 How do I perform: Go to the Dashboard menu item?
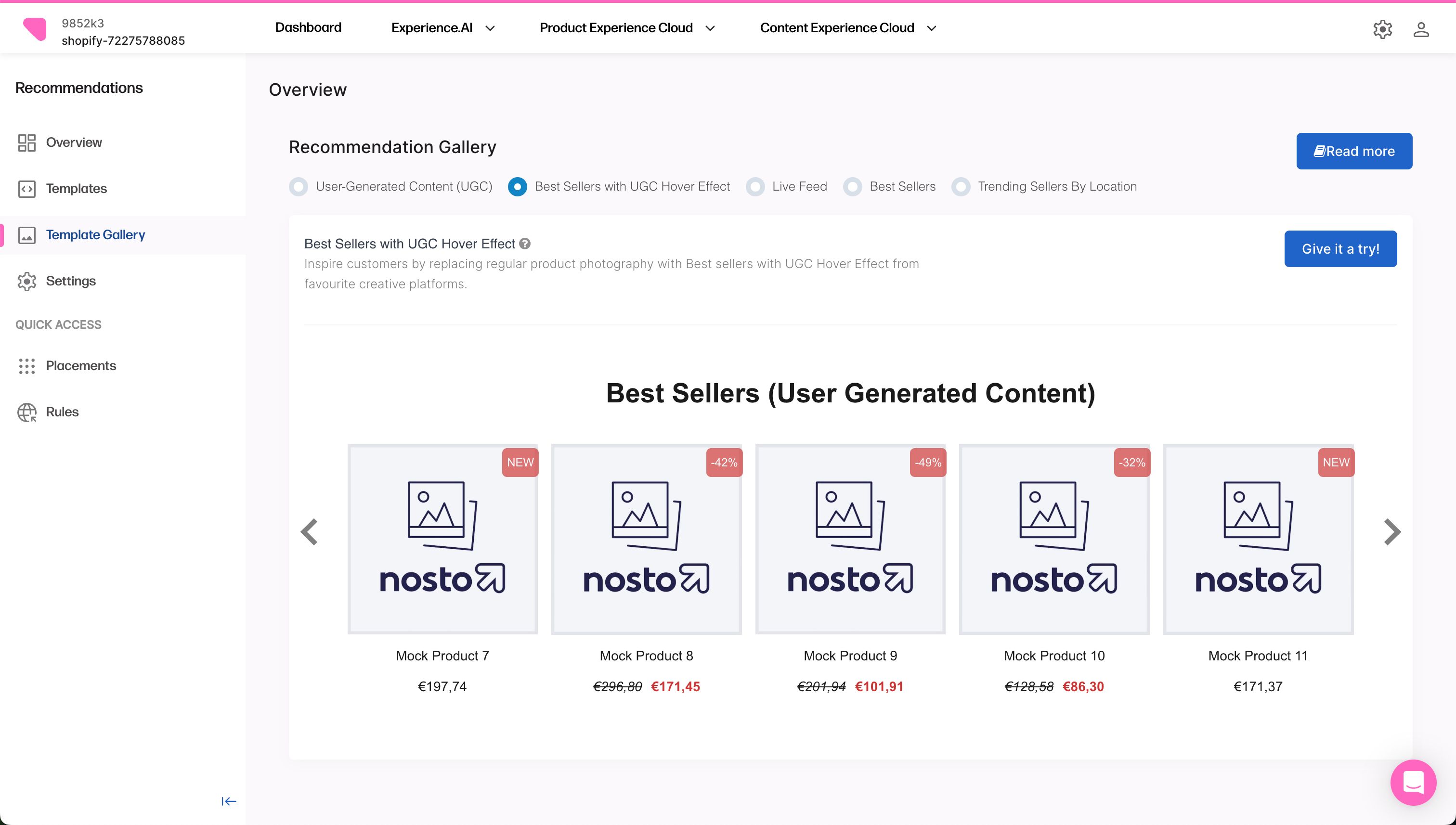308,27
